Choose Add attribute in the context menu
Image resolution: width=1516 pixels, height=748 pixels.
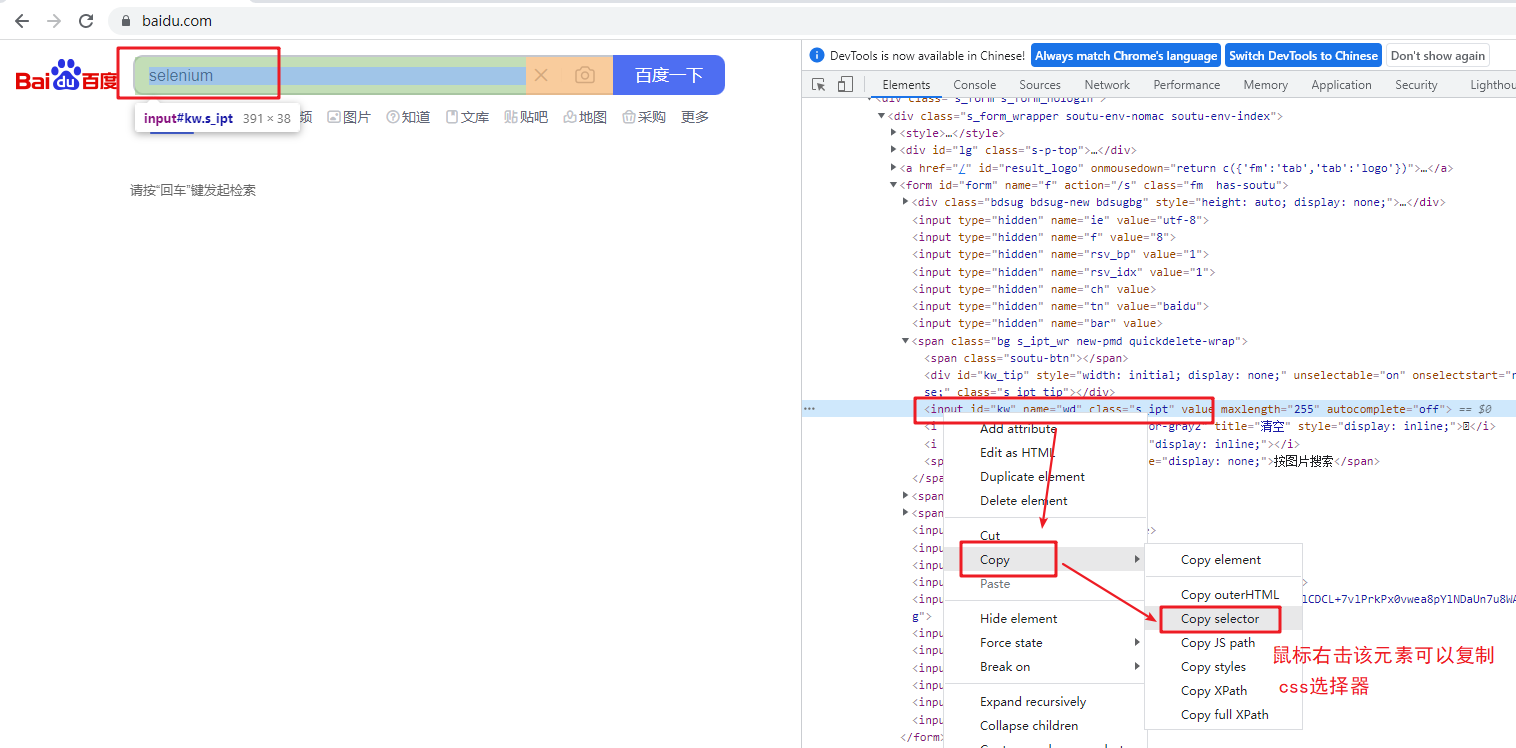[1018, 429]
